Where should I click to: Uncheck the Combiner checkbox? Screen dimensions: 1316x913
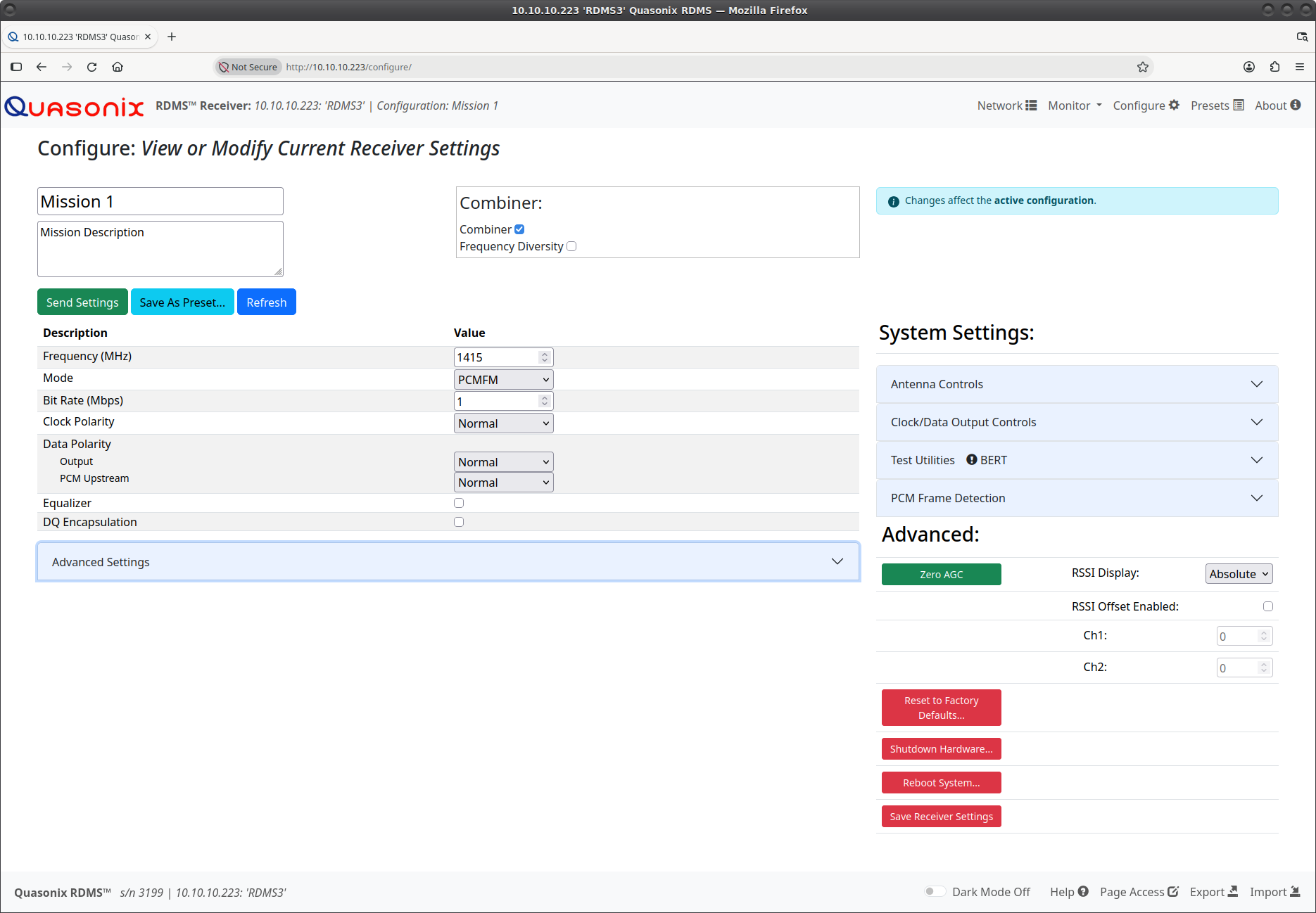click(x=519, y=229)
